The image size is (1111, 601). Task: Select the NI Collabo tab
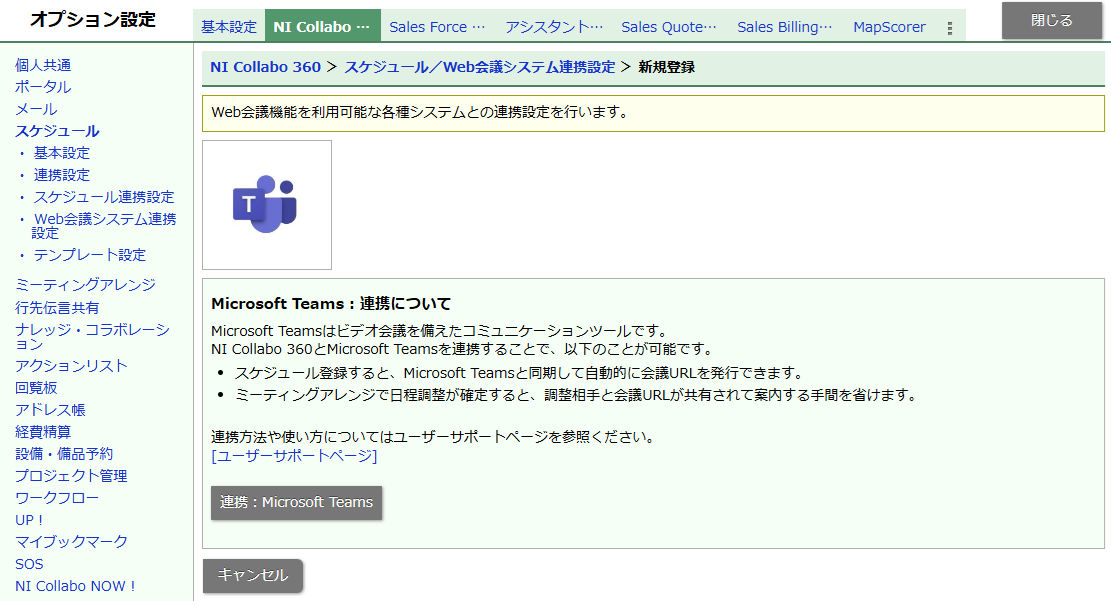pyautogui.click(x=322, y=26)
